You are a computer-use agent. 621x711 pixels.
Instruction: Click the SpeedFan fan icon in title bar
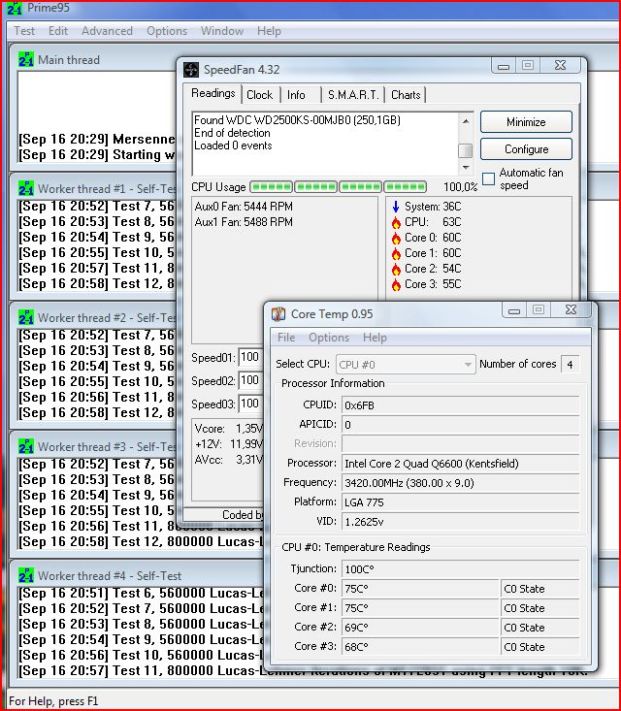click(191, 70)
